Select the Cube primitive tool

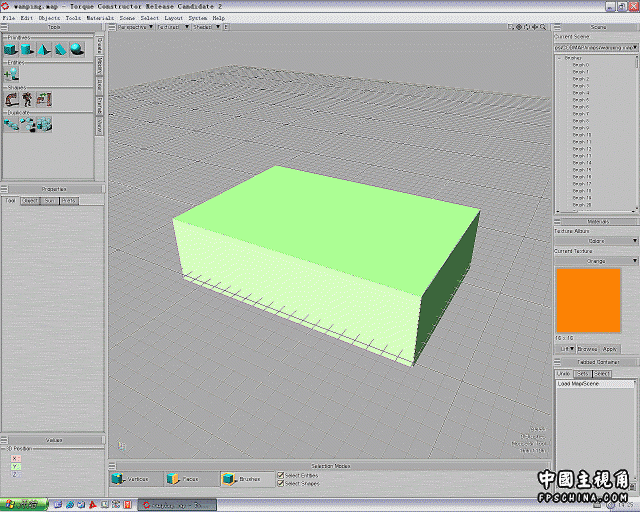point(12,49)
